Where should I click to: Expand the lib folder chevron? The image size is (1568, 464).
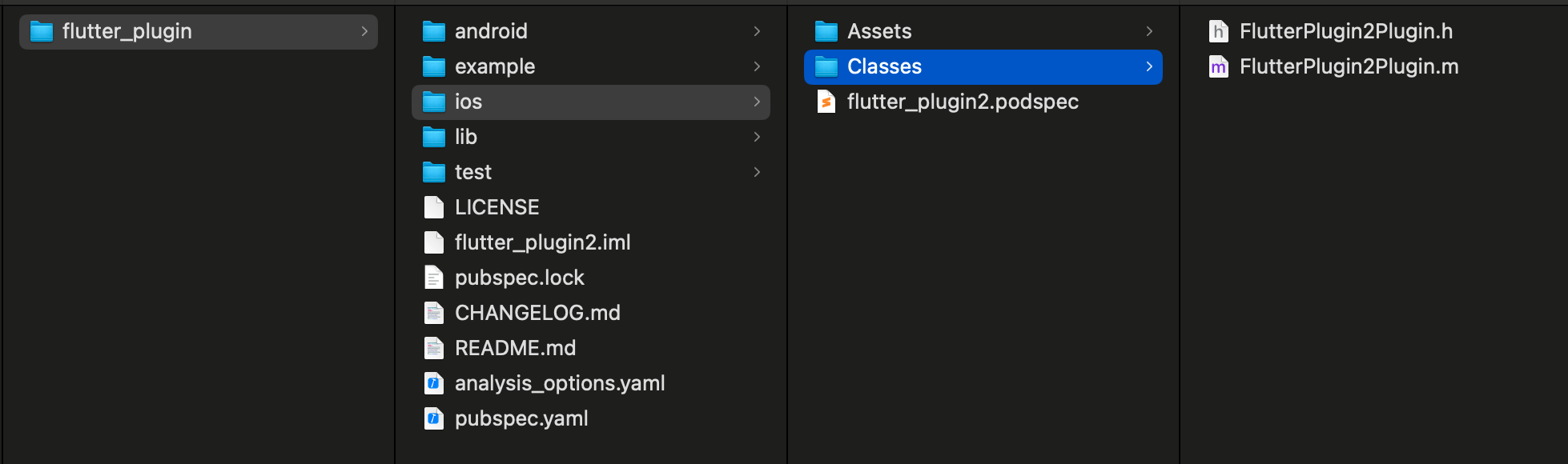coord(757,137)
